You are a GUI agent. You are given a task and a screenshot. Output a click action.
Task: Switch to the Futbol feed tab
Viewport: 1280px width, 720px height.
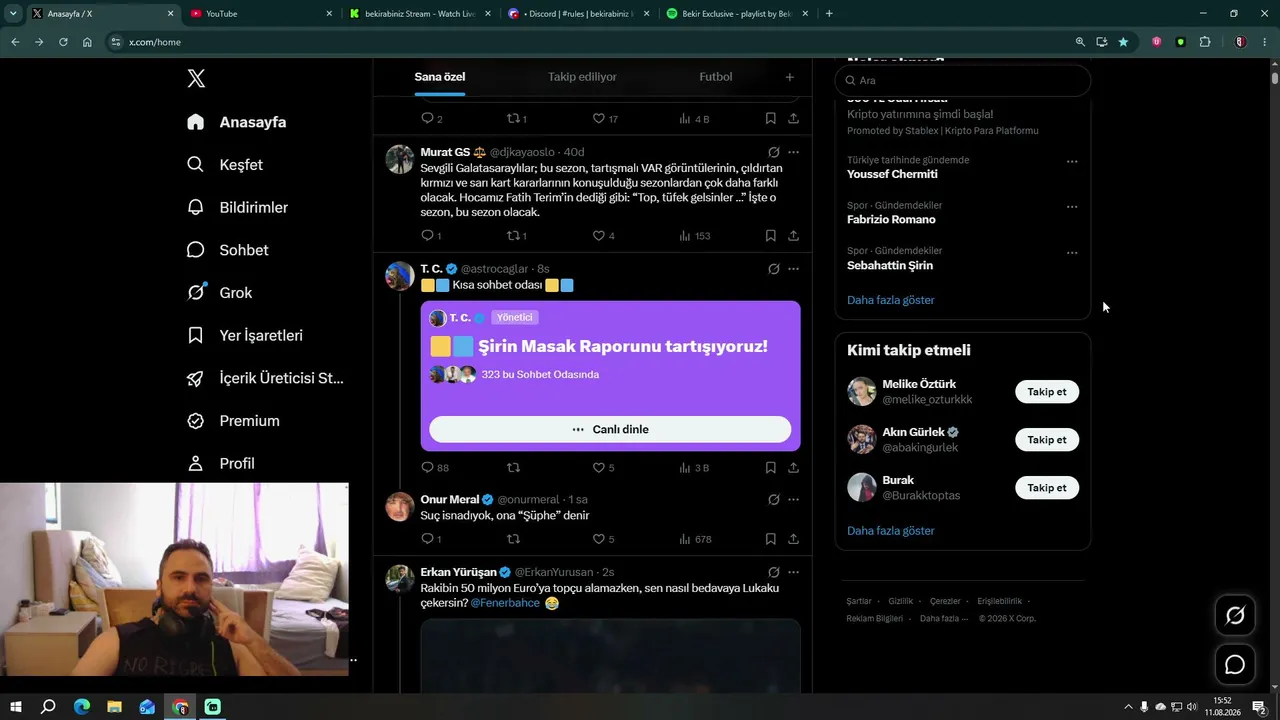[716, 77]
